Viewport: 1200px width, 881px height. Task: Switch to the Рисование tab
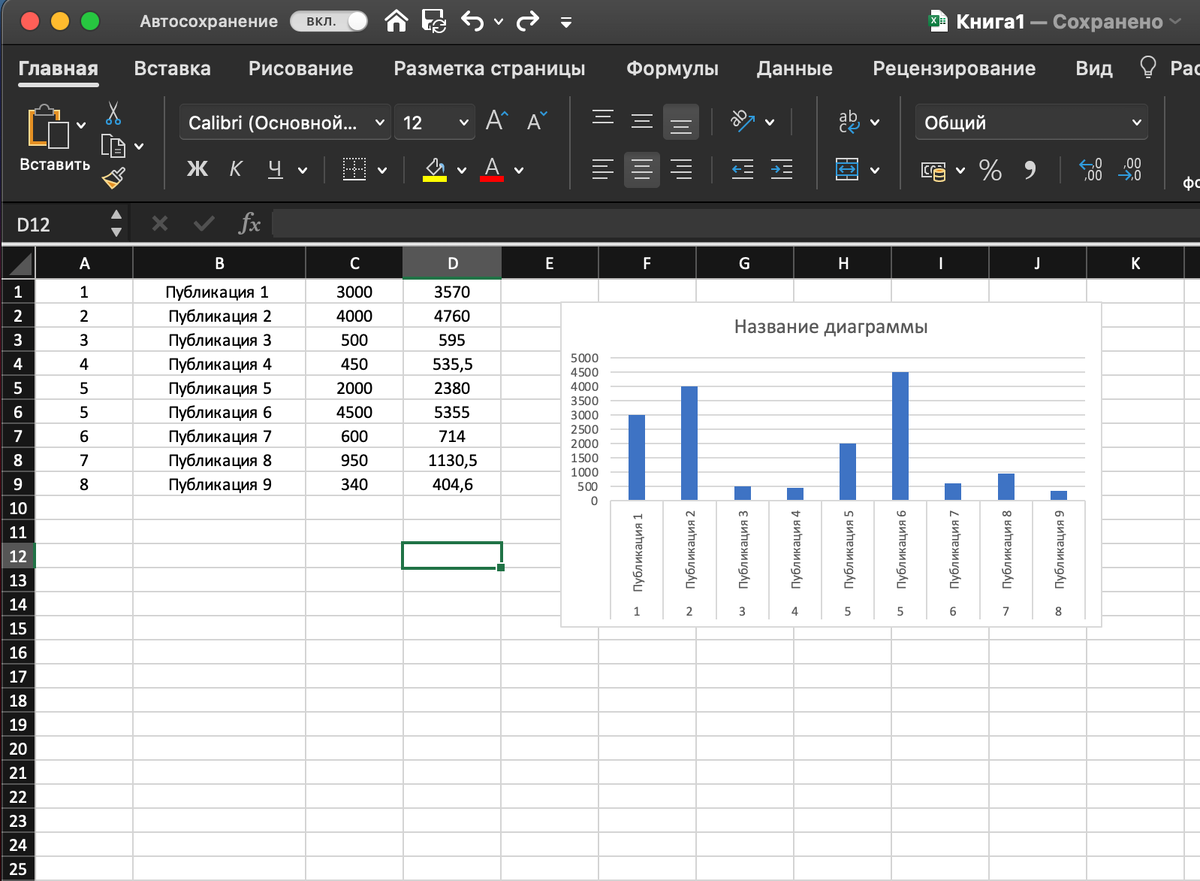tap(301, 69)
